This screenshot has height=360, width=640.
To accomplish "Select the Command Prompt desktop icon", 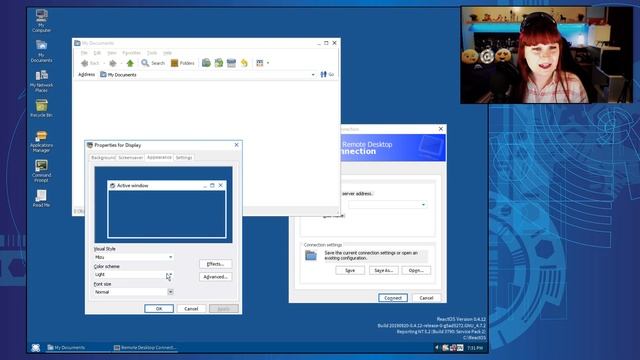I will 42,171.
